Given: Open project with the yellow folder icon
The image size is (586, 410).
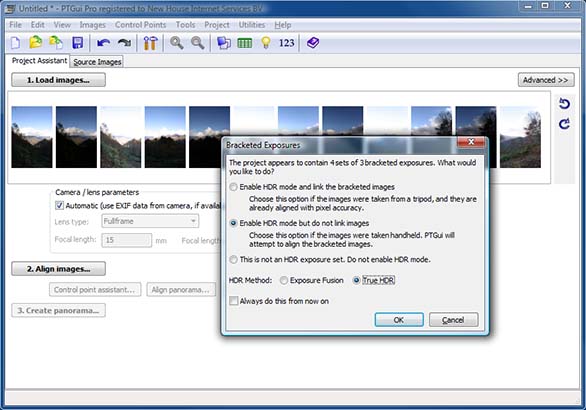Looking at the screenshot, I should coord(36,43).
